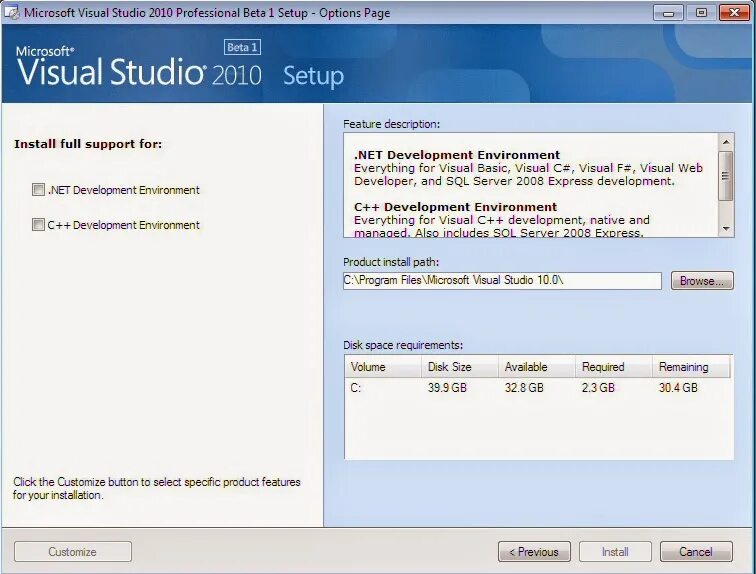Cancel the setup
This screenshot has height=574, width=756.
pos(696,551)
